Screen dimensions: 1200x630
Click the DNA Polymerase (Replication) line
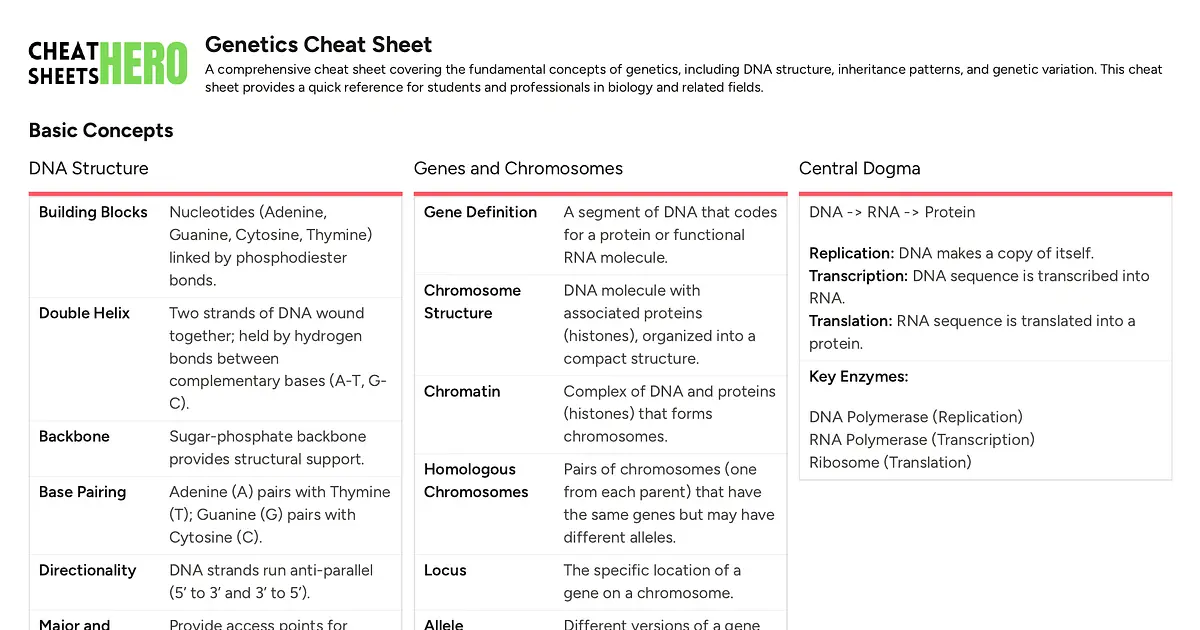click(915, 417)
